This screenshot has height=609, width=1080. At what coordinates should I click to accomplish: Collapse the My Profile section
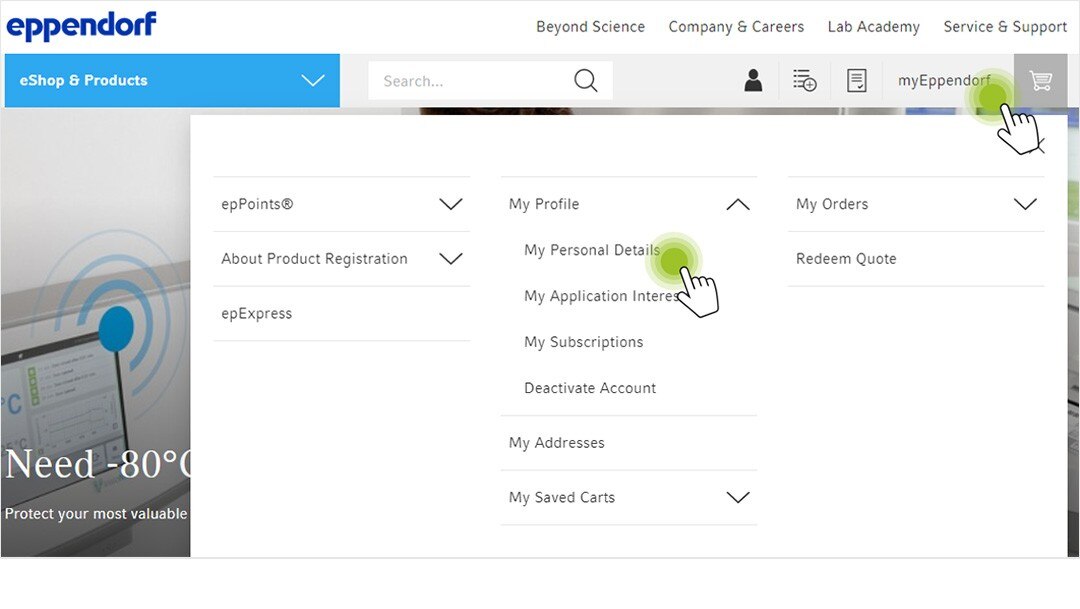pyautogui.click(x=738, y=204)
